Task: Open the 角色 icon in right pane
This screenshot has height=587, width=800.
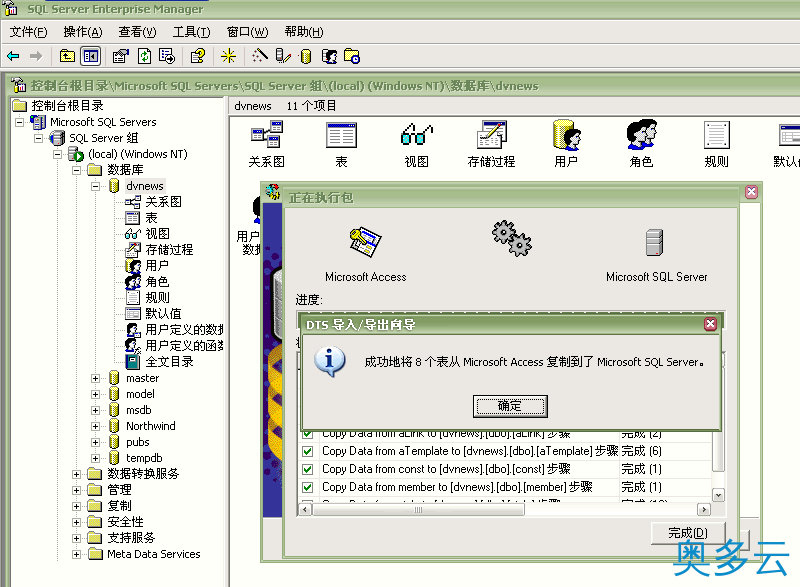Action: pos(641,135)
